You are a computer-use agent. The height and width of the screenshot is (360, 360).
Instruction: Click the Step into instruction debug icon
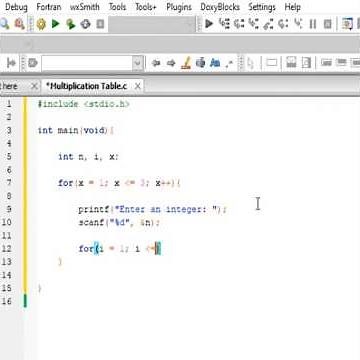[298, 24]
